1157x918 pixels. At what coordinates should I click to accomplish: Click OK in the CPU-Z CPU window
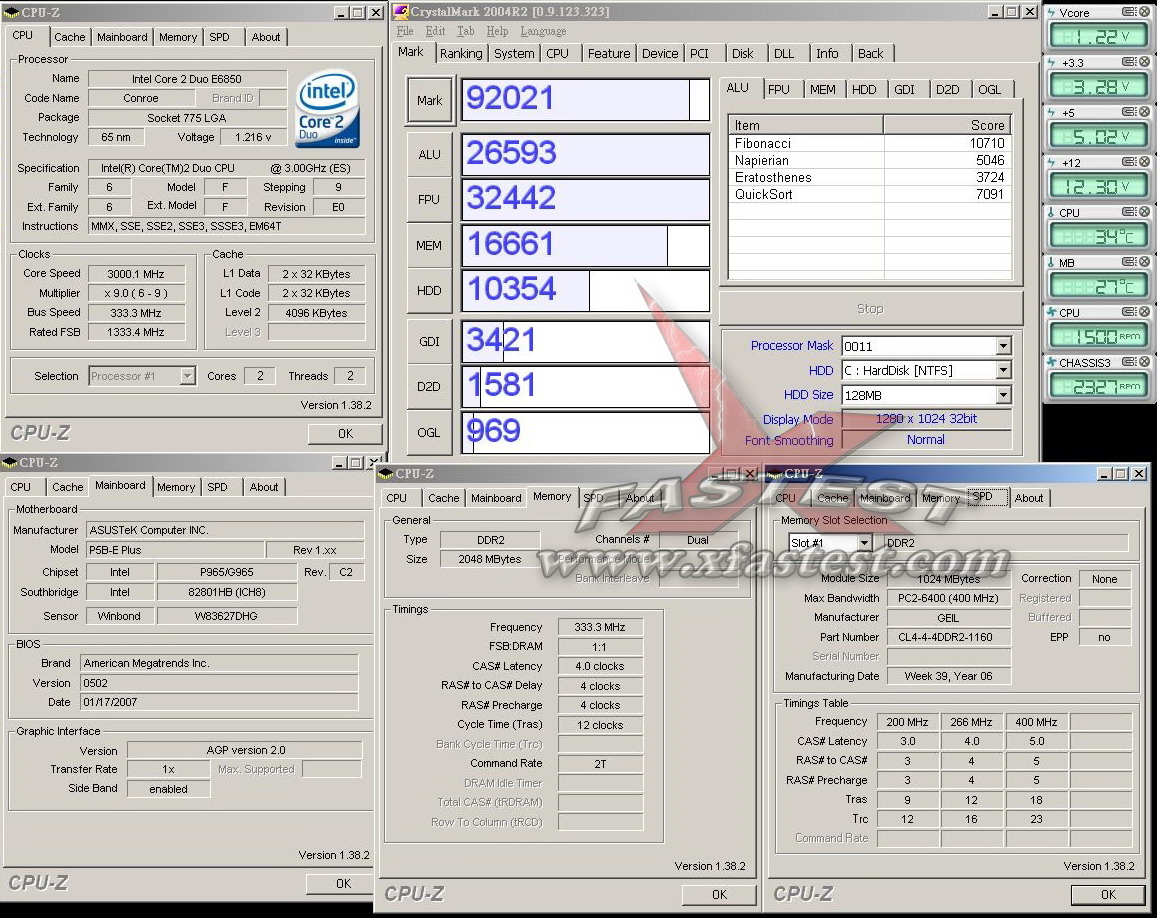point(345,434)
